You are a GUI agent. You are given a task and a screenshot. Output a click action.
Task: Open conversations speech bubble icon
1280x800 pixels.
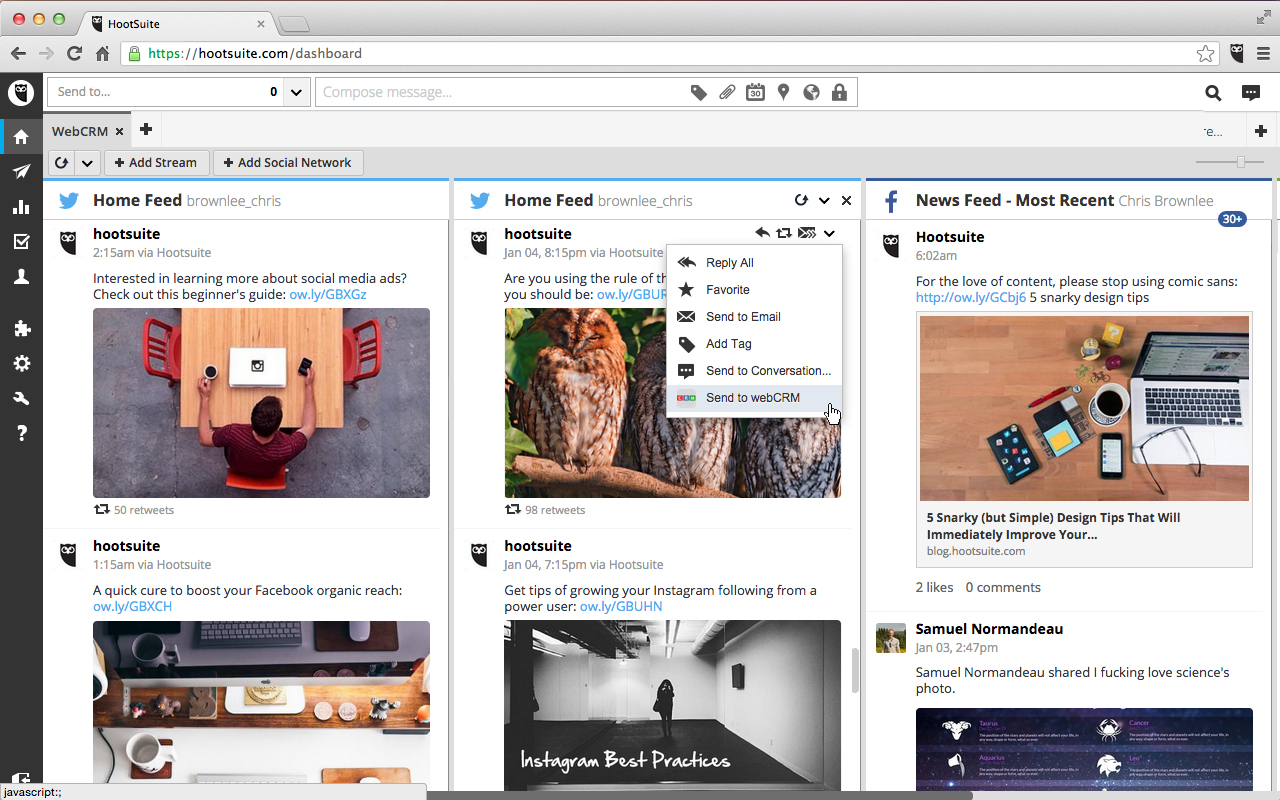[x=1250, y=93]
